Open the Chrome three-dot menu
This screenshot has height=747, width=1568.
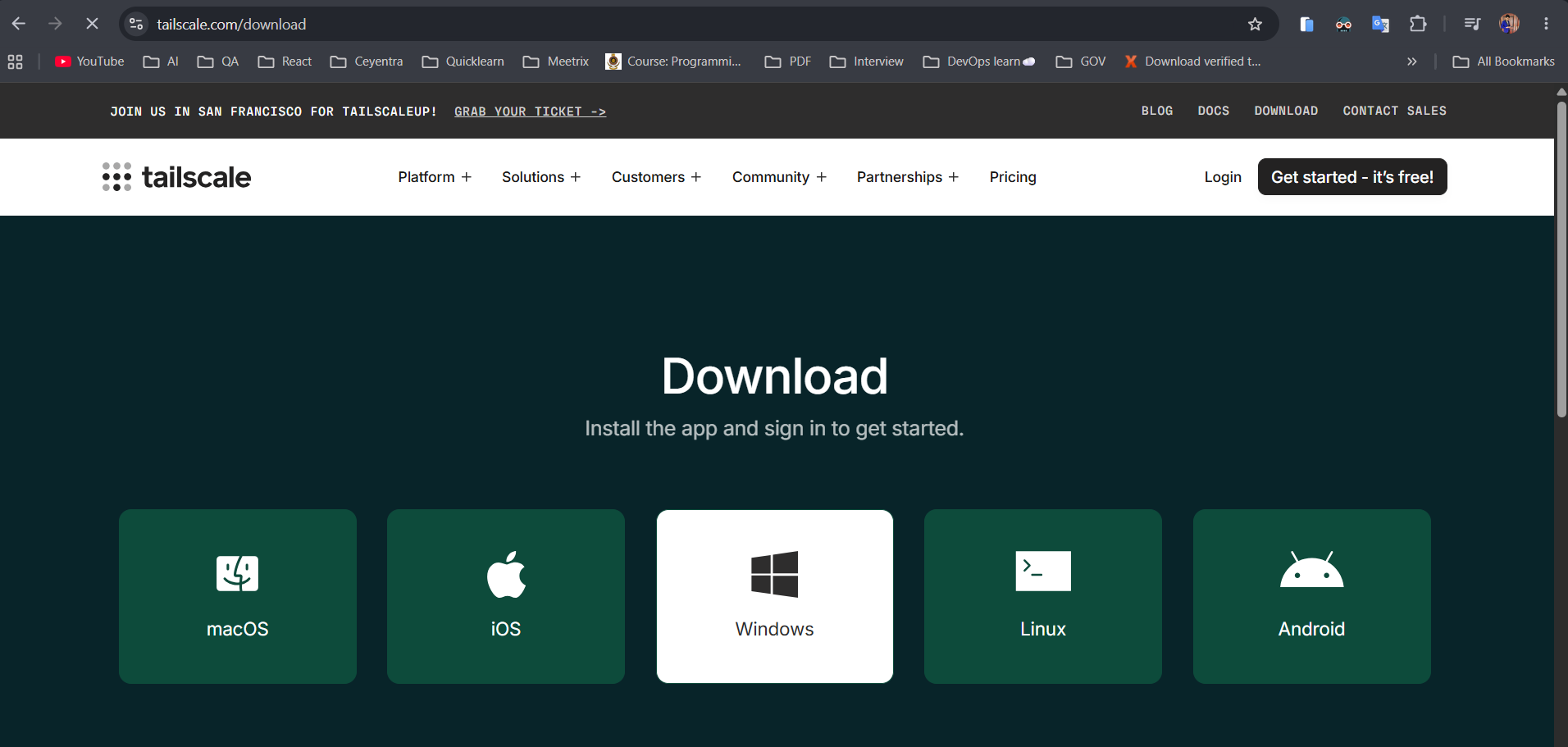1546,24
